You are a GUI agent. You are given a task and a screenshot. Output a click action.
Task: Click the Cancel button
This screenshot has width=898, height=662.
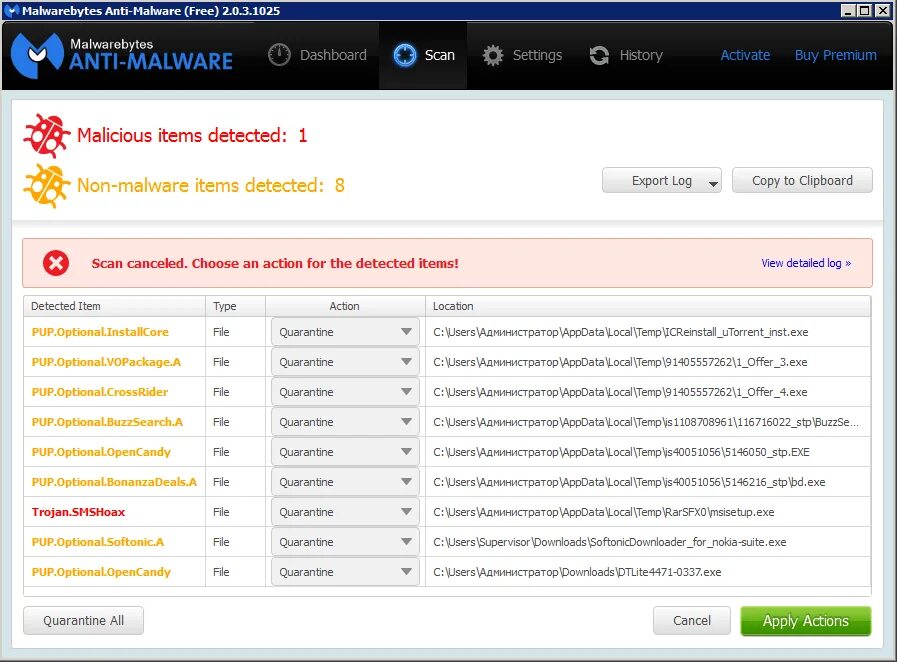(x=692, y=621)
